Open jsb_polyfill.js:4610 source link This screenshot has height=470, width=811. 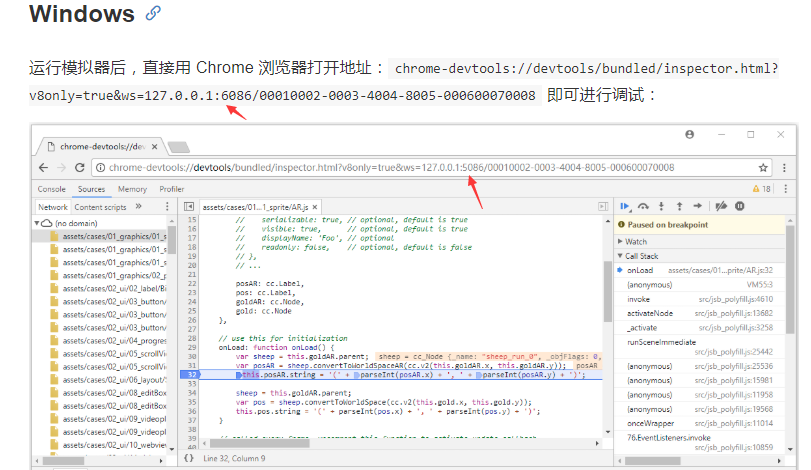[x=735, y=299]
